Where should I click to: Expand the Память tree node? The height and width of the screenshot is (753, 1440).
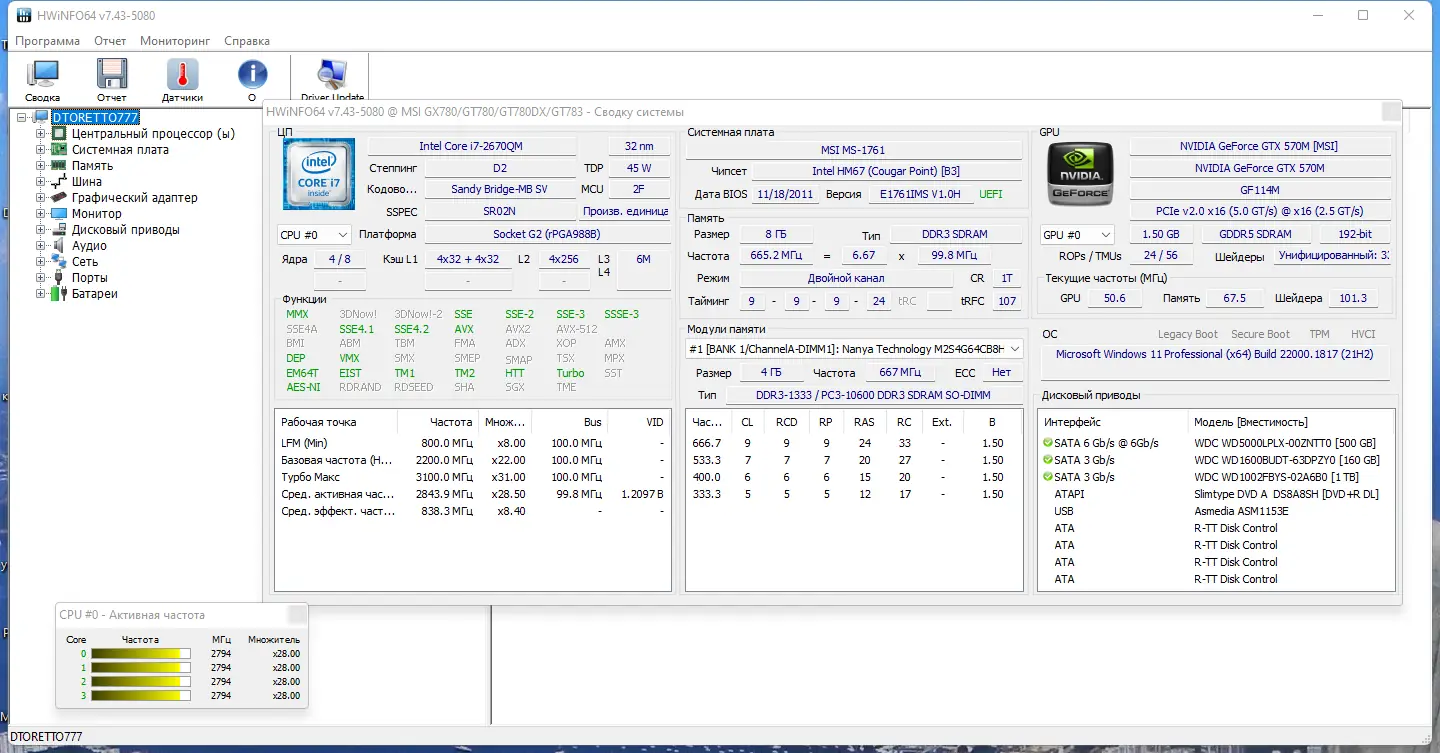41,166
